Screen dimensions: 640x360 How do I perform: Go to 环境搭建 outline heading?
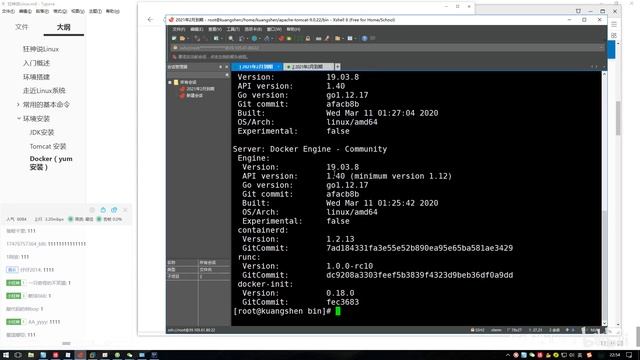(36, 77)
